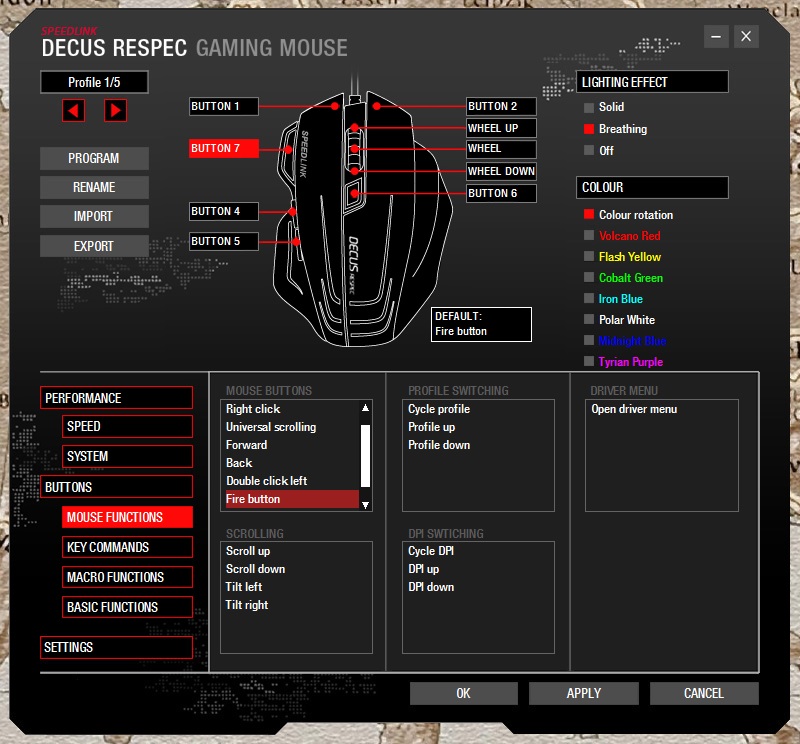Select the BUTTON 4 label
Image resolution: width=800 pixels, height=744 pixels.
click(x=223, y=211)
